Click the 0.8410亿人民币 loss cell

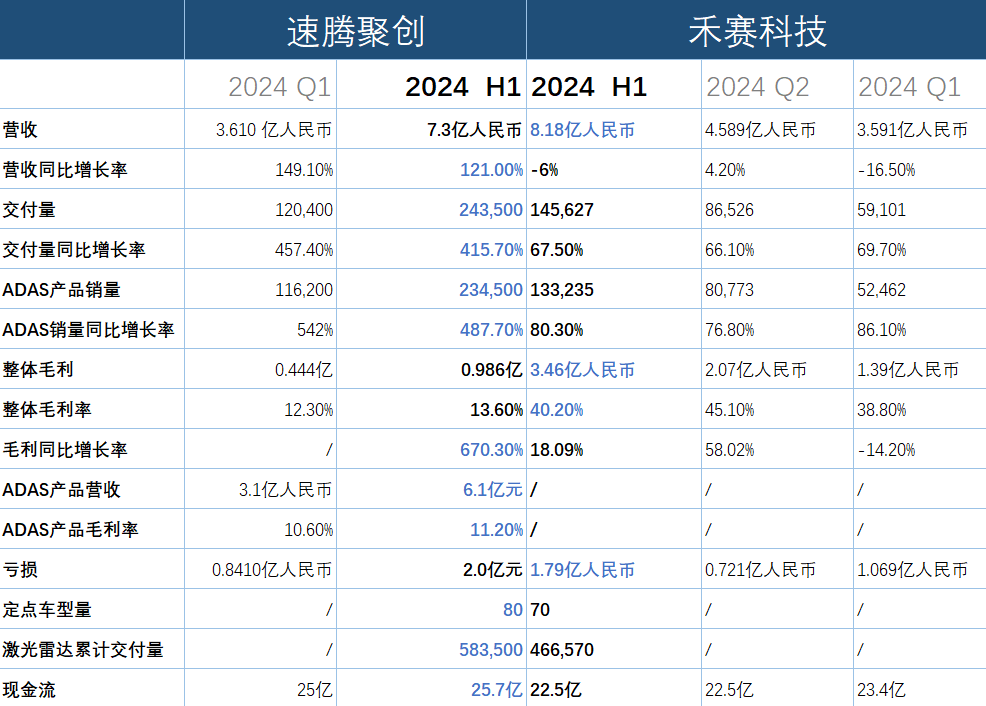click(x=260, y=570)
